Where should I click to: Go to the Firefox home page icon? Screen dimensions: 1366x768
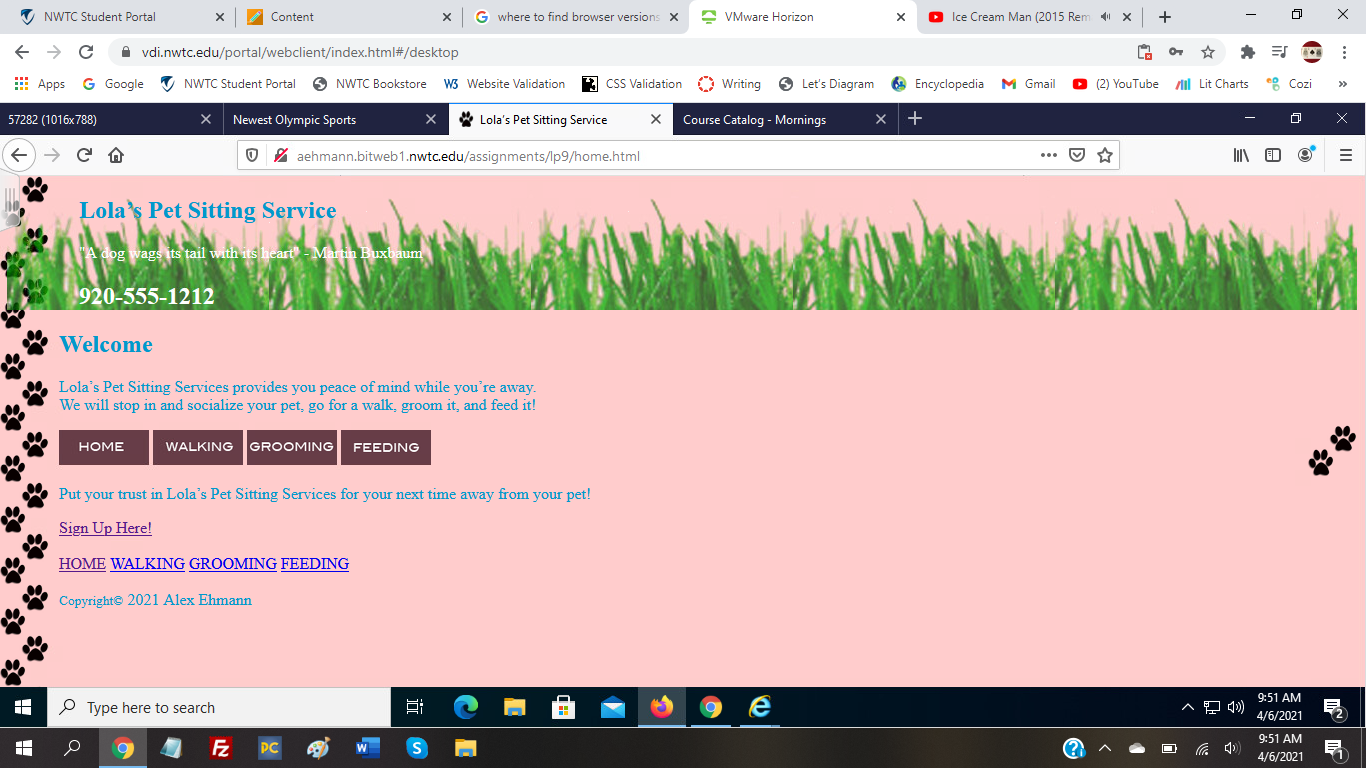tap(116, 155)
